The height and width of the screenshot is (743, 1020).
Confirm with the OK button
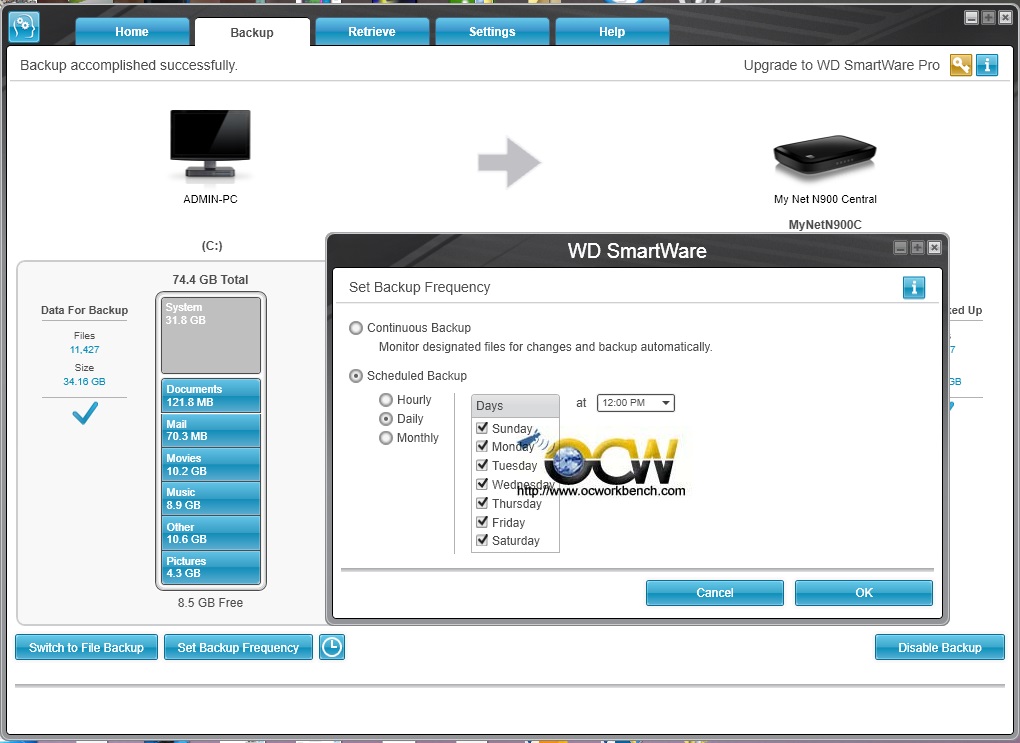pos(864,593)
